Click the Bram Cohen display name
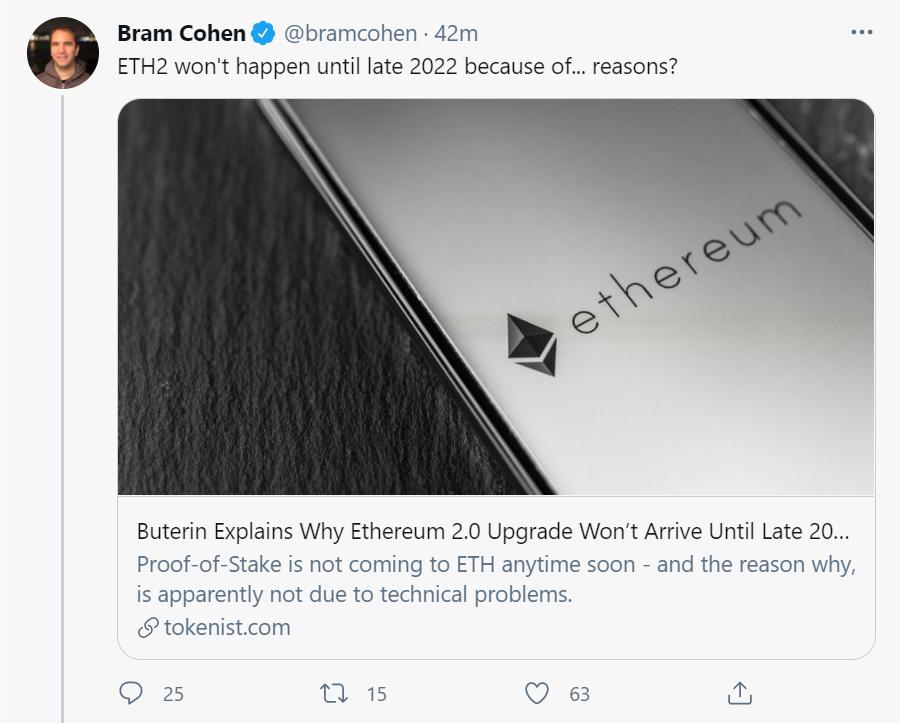This screenshot has width=900, height=723. click(x=181, y=33)
